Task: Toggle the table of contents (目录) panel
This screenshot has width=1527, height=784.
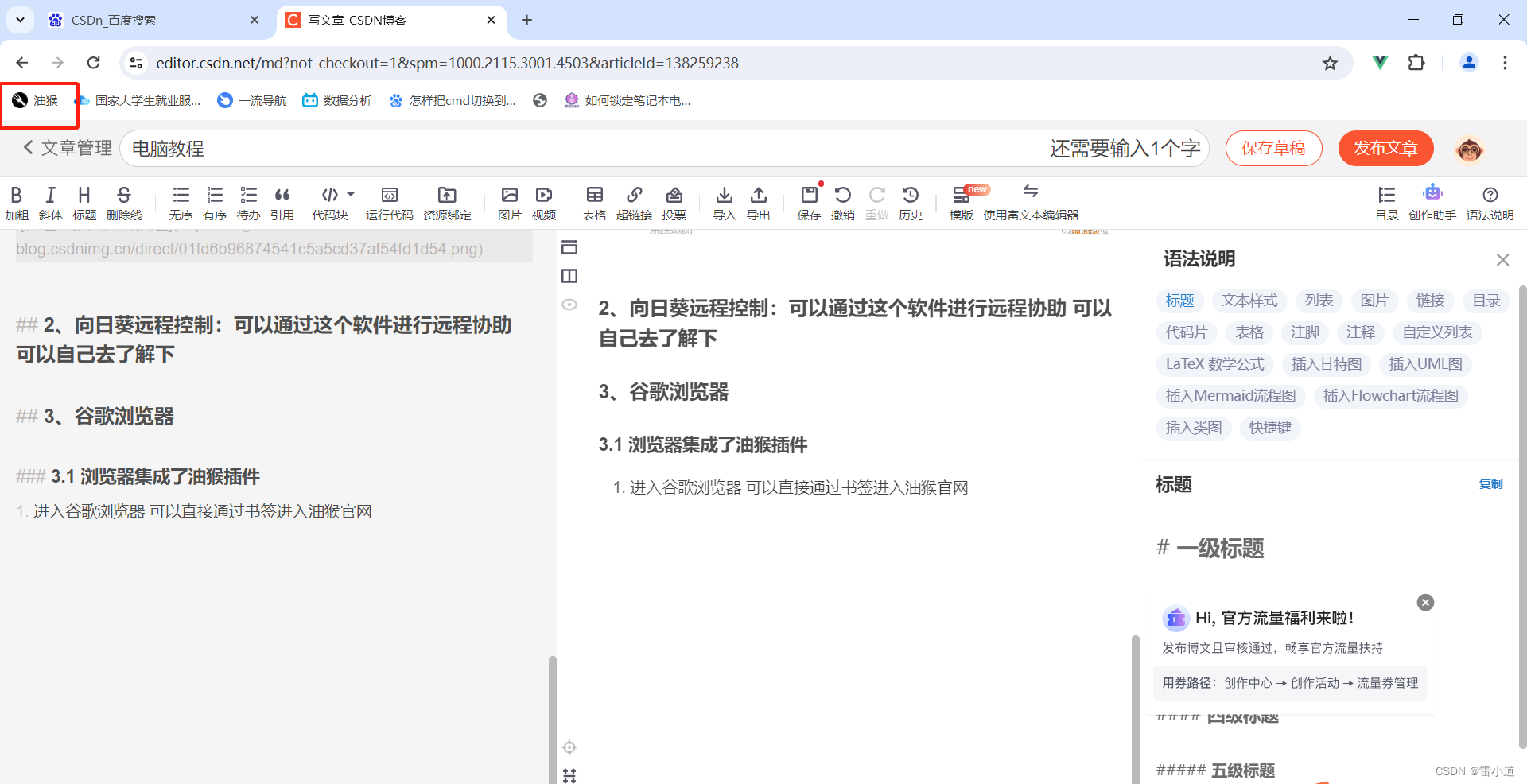Action: [1387, 204]
